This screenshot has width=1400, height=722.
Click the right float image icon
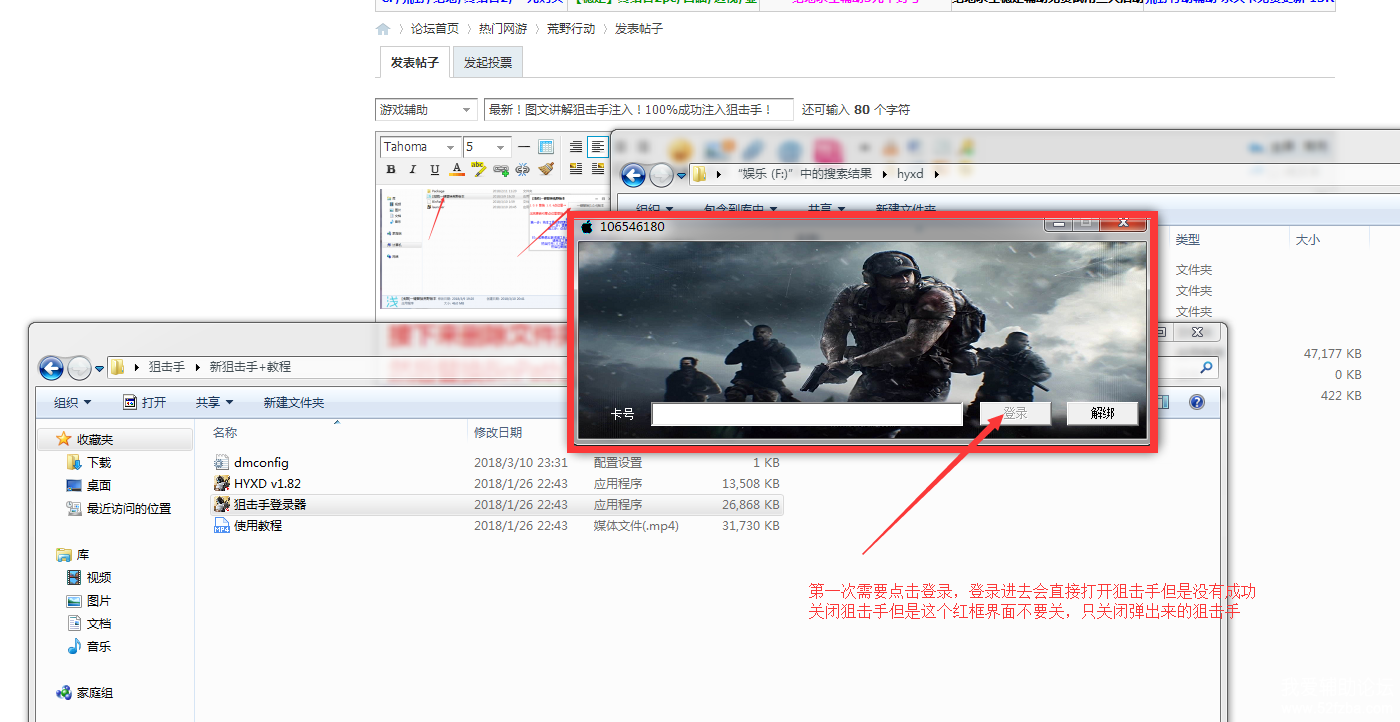(598, 170)
